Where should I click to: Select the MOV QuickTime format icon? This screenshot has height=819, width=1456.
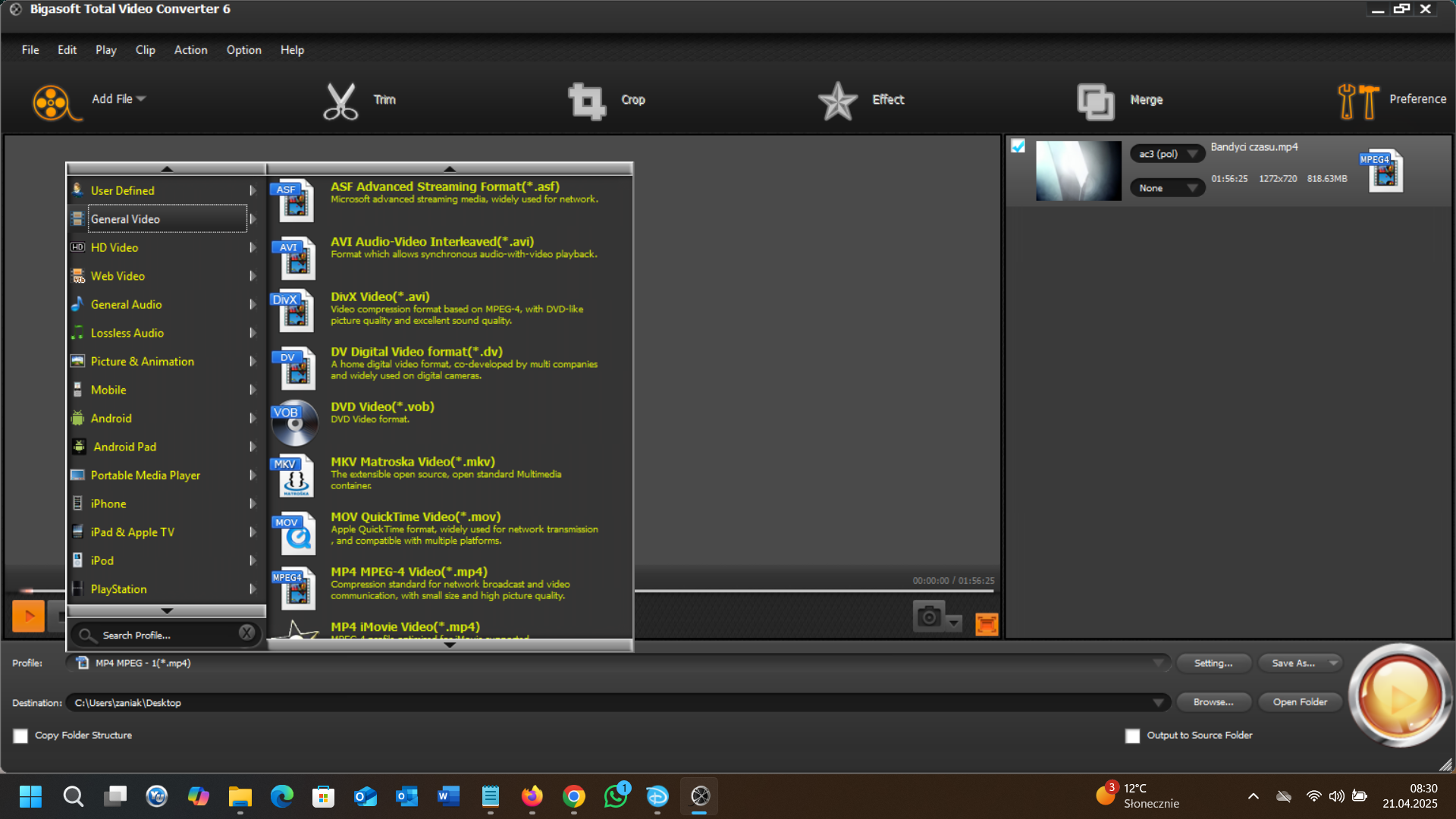[x=293, y=533]
